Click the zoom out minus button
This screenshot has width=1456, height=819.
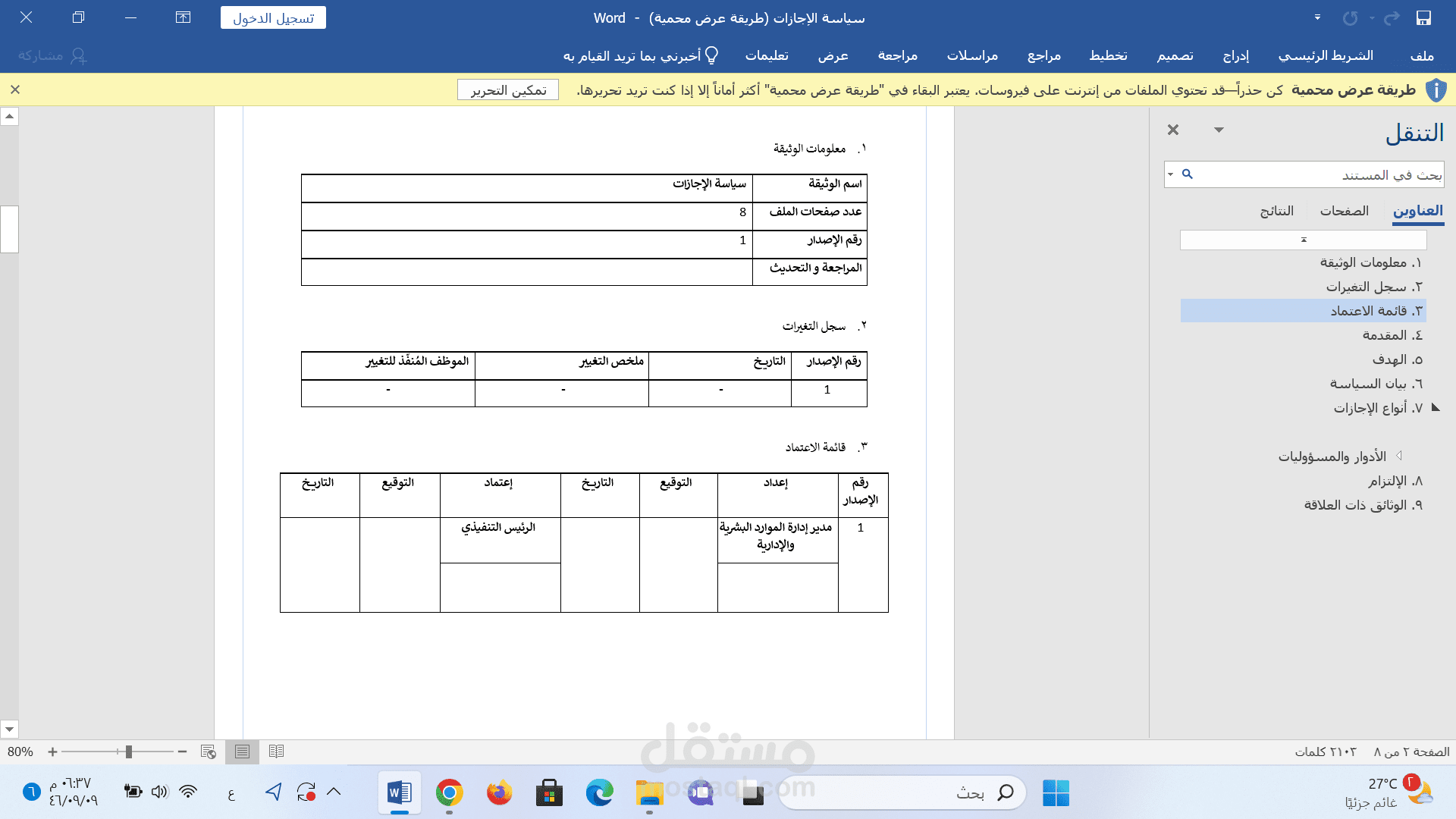coord(182,752)
